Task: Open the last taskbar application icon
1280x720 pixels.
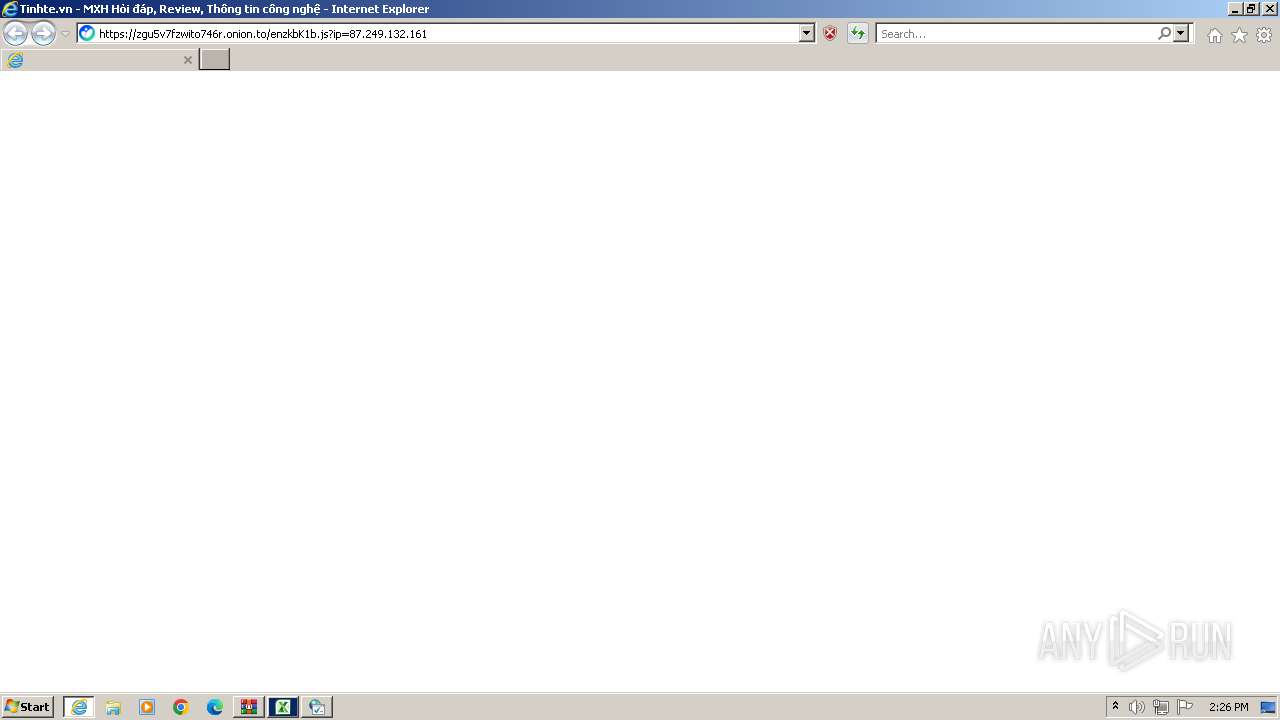Action: click(x=317, y=707)
